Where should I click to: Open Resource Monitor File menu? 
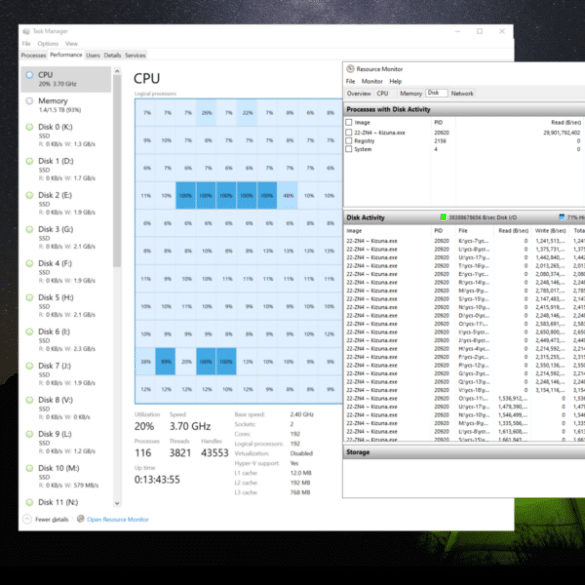coord(350,81)
